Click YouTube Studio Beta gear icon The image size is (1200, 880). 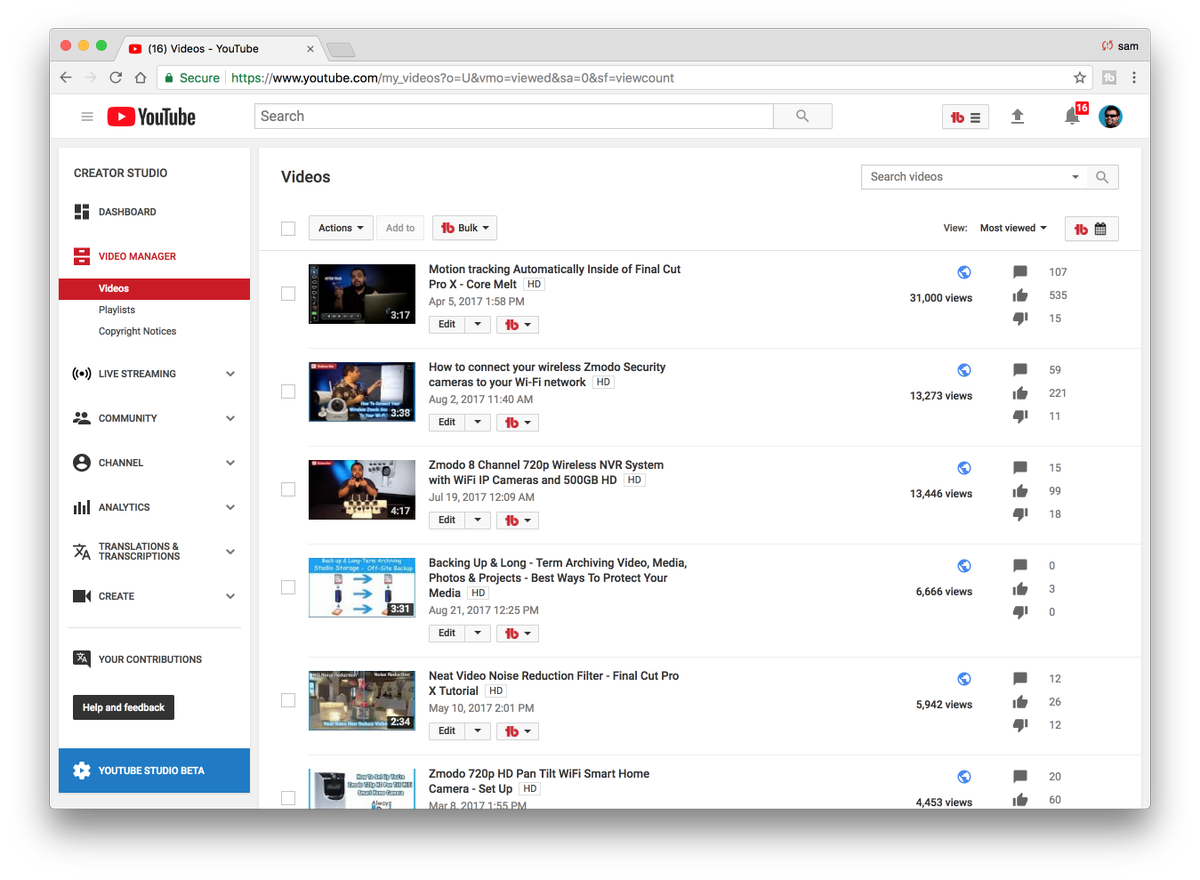click(82, 770)
